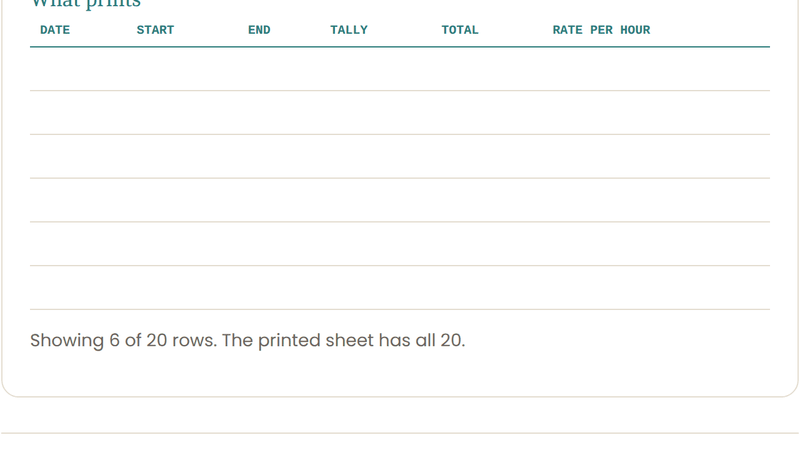Click last visible row's RATE PER HOUR cell
This screenshot has width=800, height=450.
point(656,288)
